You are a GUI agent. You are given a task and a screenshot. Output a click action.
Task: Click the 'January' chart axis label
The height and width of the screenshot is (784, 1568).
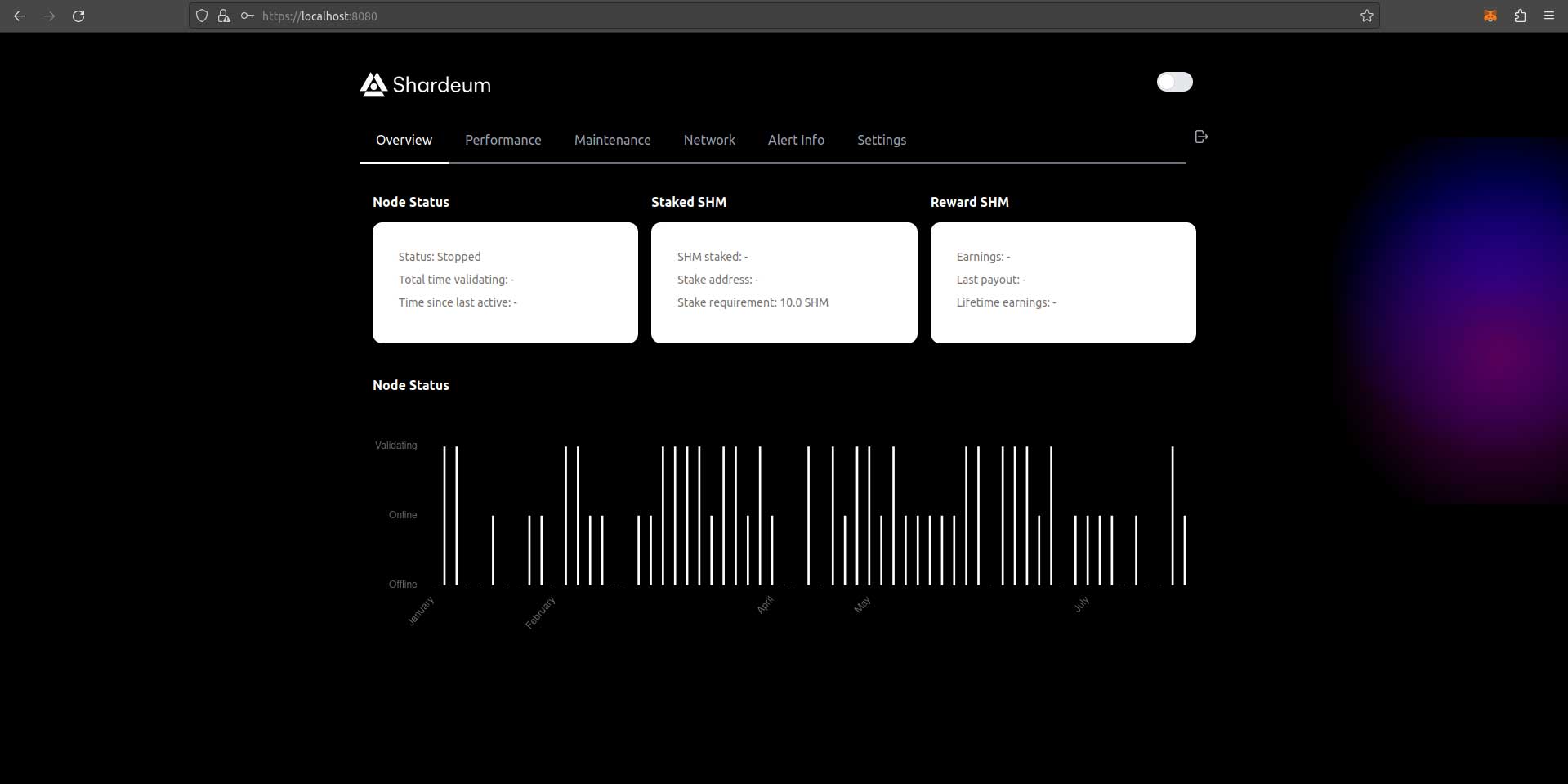pyautogui.click(x=421, y=612)
